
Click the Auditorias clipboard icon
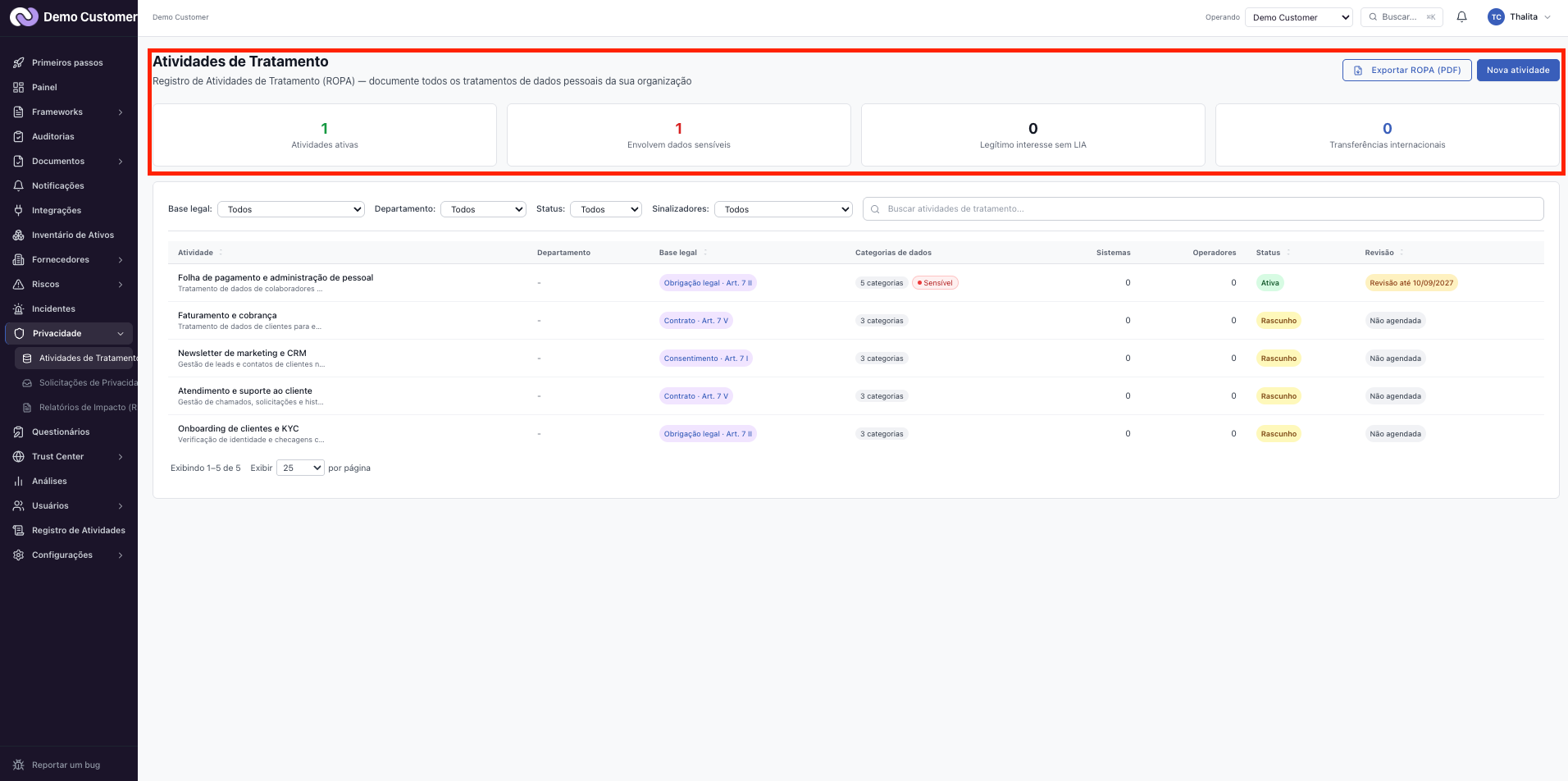click(18, 136)
